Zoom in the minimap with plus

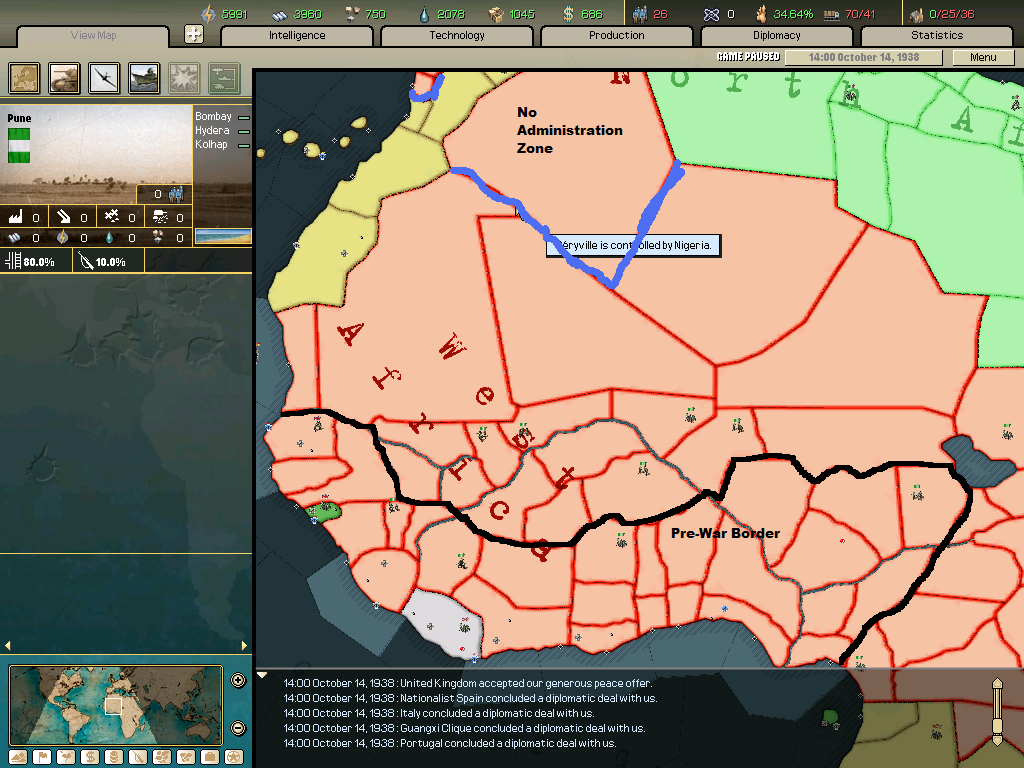click(238, 680)
